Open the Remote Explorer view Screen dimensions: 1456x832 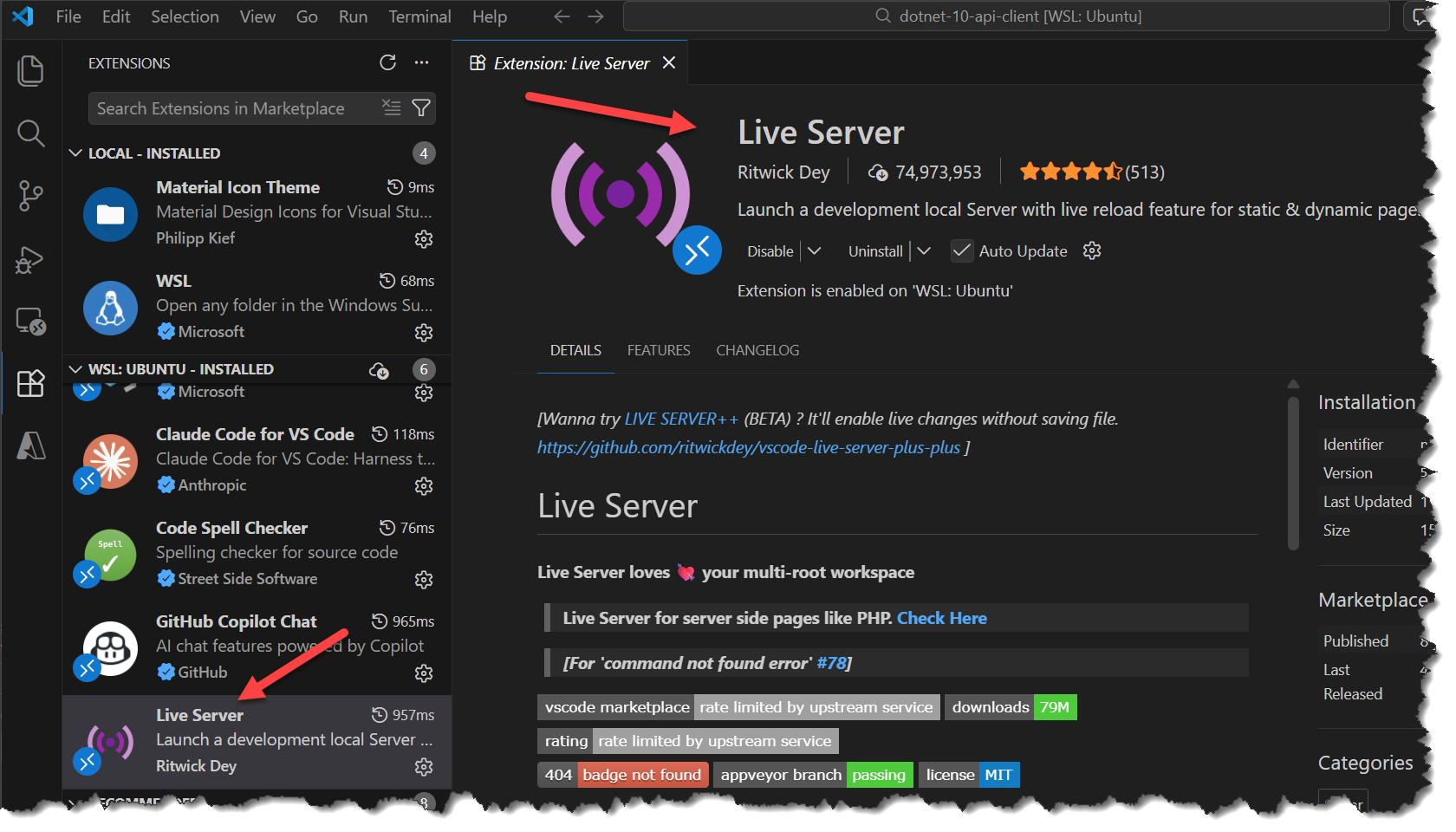pyautogui.click(x=30, y=322)
